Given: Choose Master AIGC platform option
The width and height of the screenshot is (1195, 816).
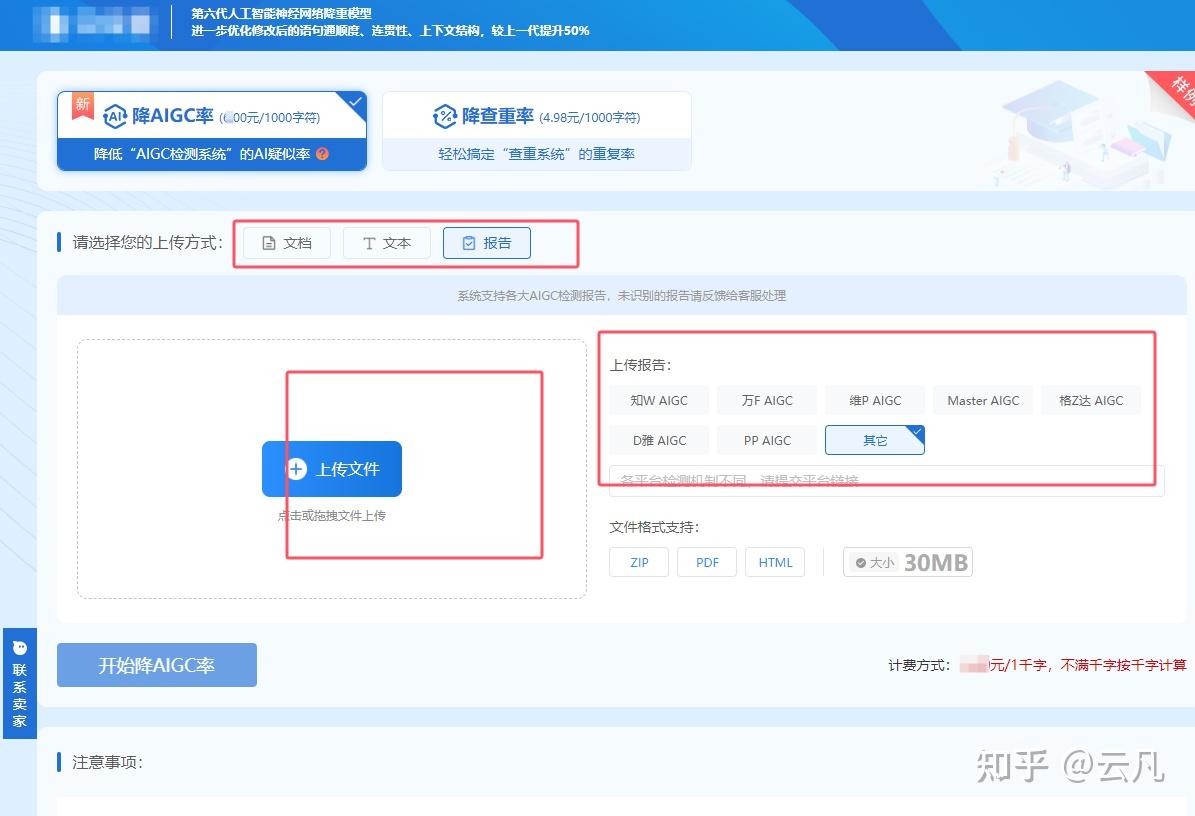Looking at the screenshot, I should [982, 400].
